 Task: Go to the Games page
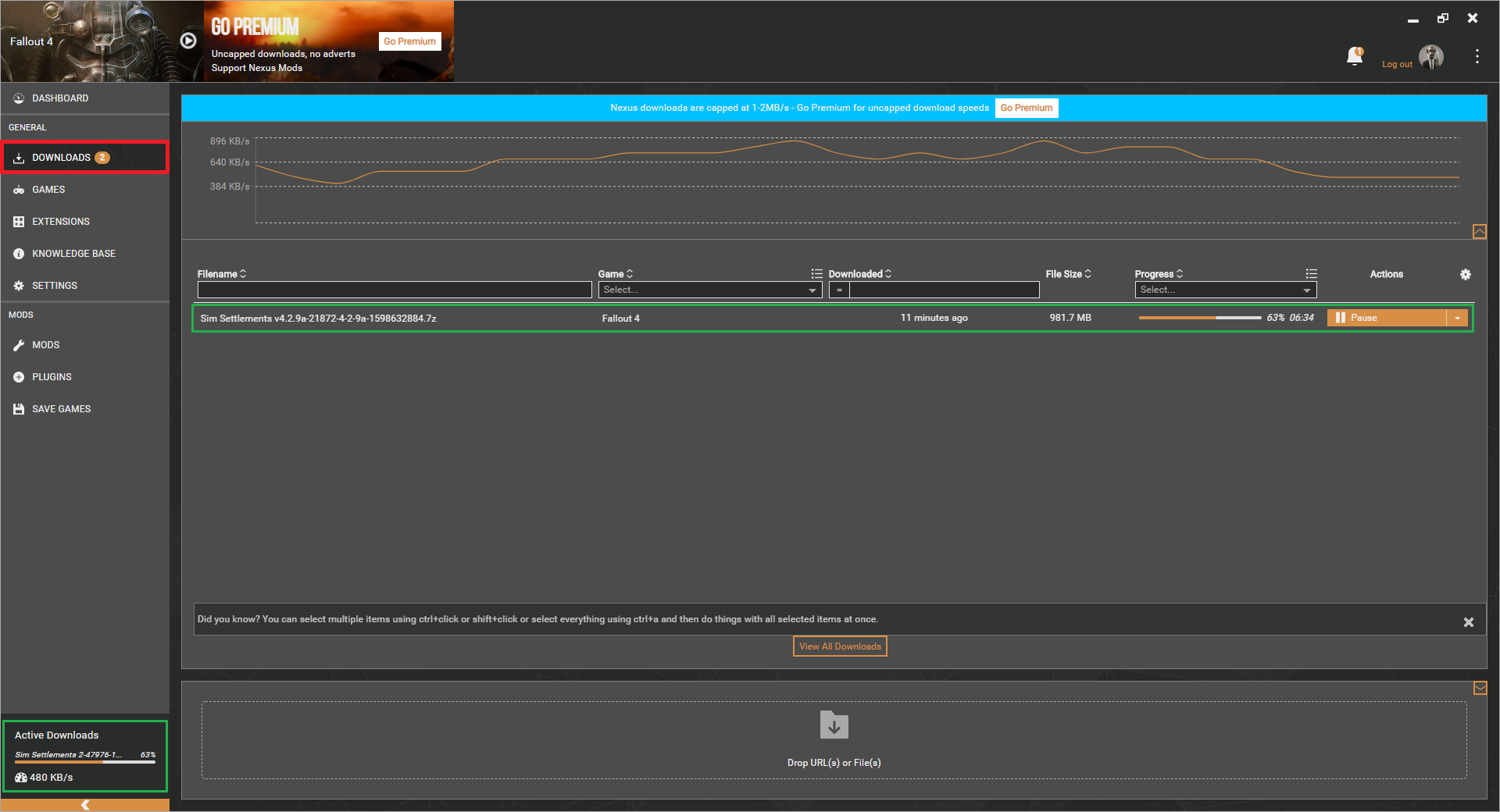85,190
